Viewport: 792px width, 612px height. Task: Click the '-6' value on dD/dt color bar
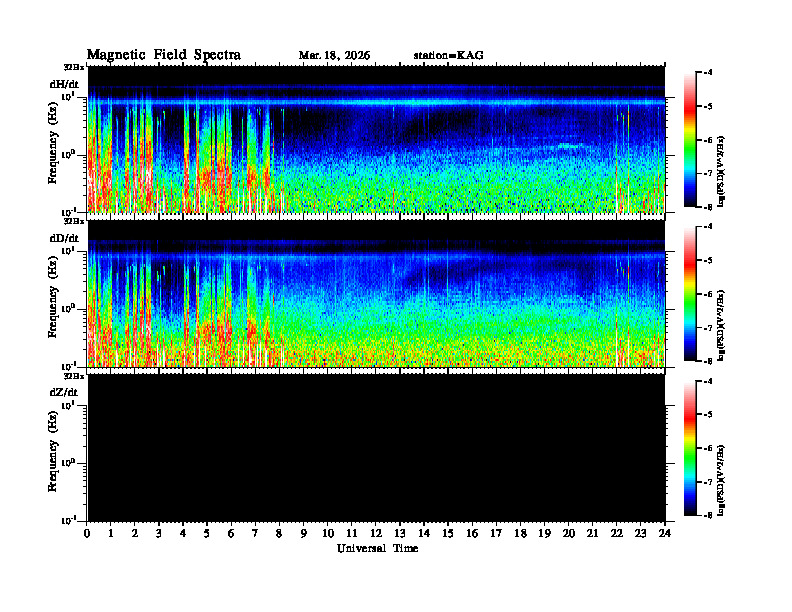[708, 294]
